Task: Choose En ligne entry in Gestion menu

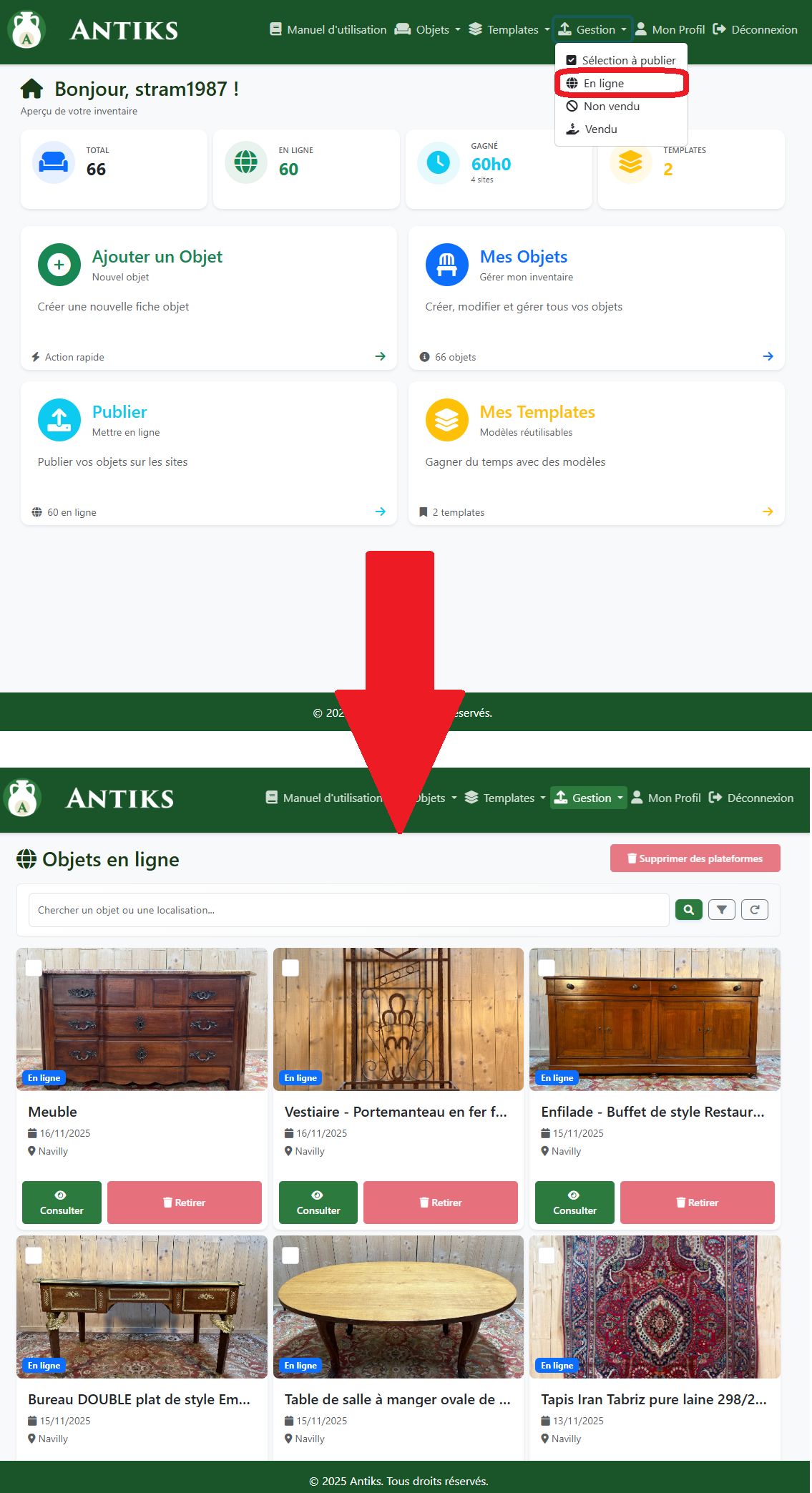Action: [621, 83]
